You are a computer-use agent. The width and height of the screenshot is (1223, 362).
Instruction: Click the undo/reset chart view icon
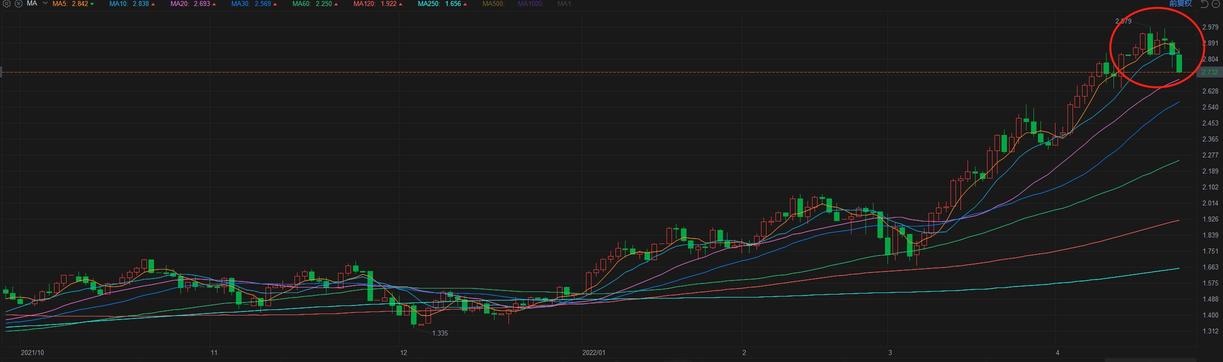1205,4
